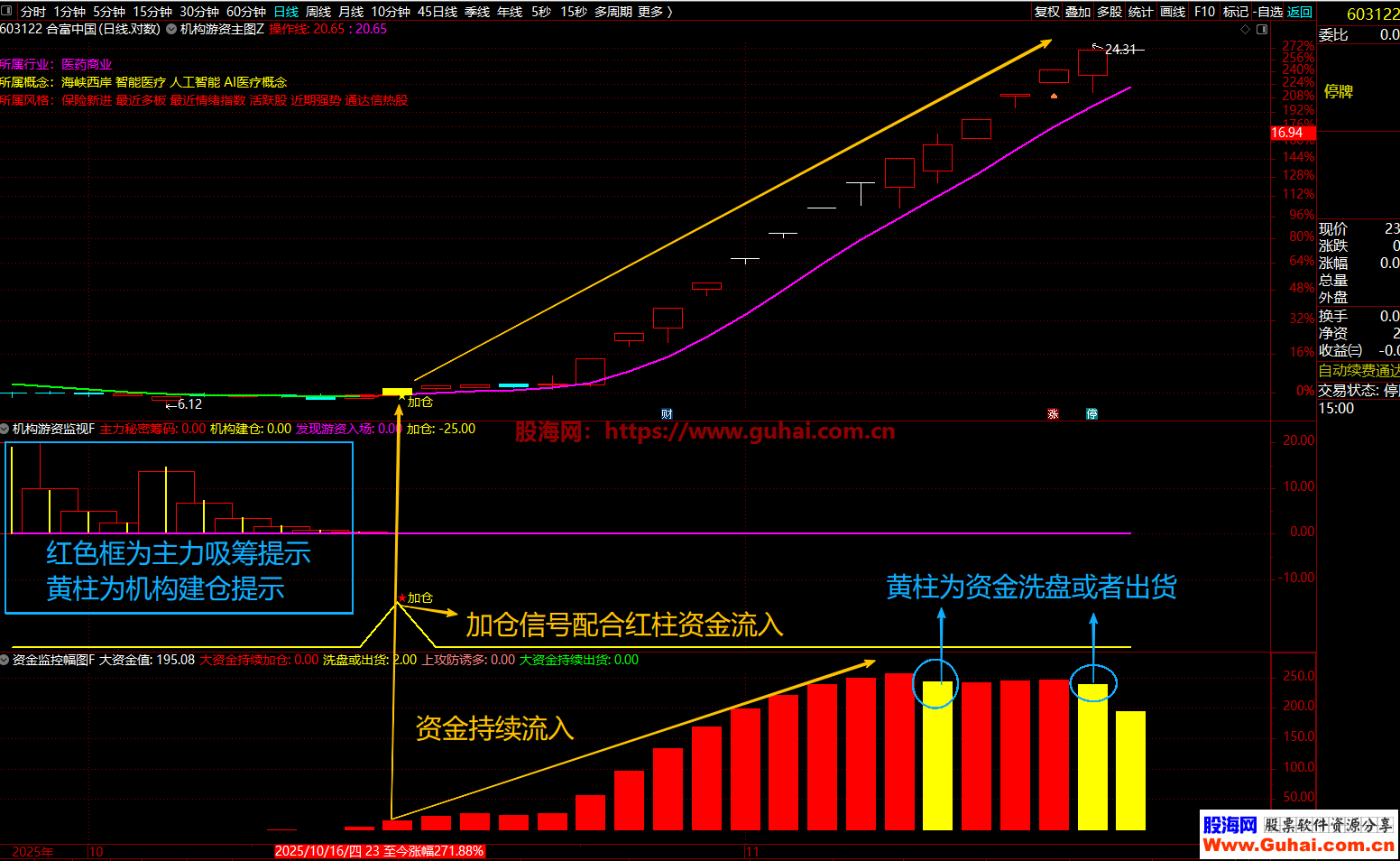Click the orange triangle marker below the candlestick

tap(1054, 95)
